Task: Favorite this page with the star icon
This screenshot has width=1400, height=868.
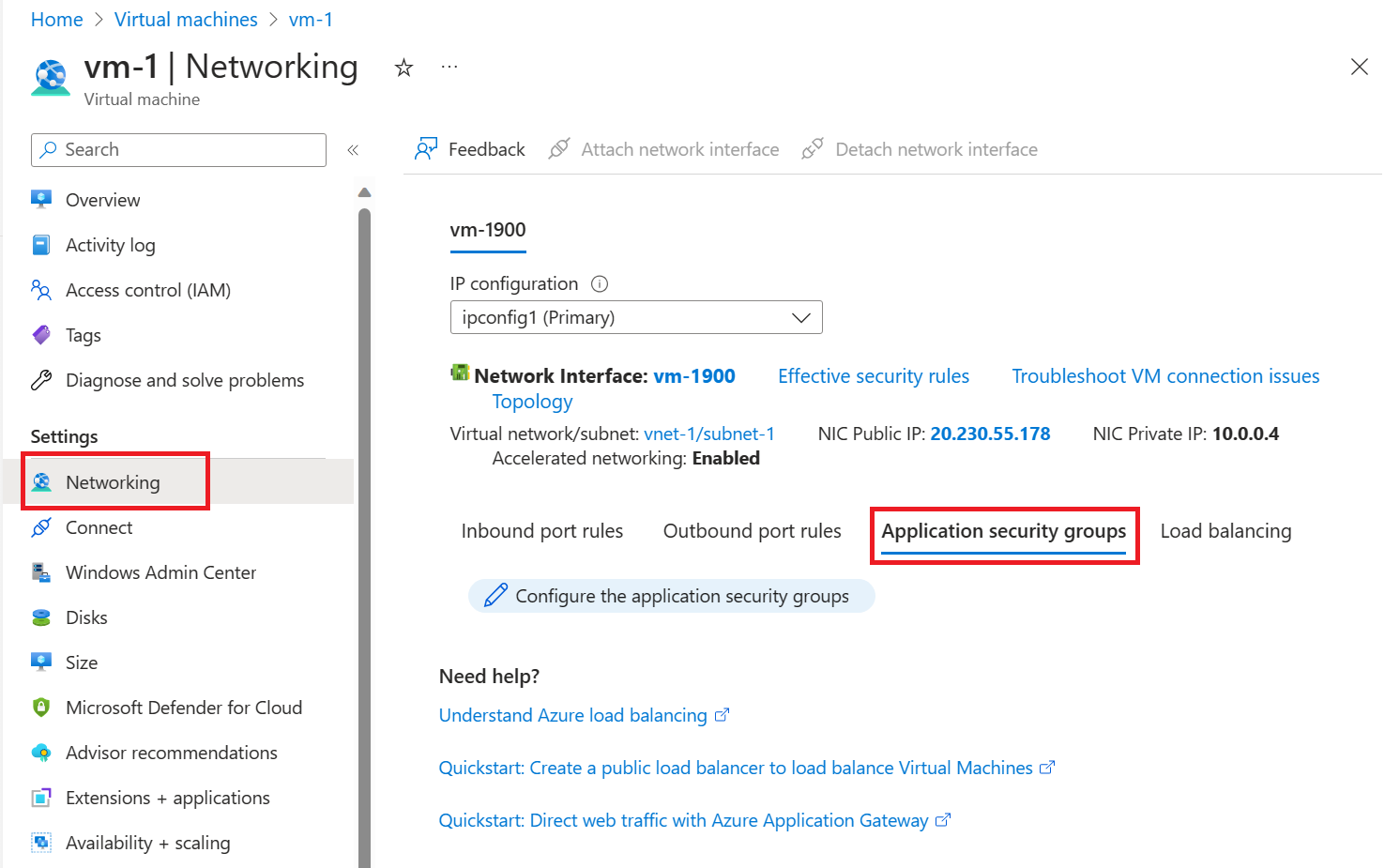Action: click(403, 67)
